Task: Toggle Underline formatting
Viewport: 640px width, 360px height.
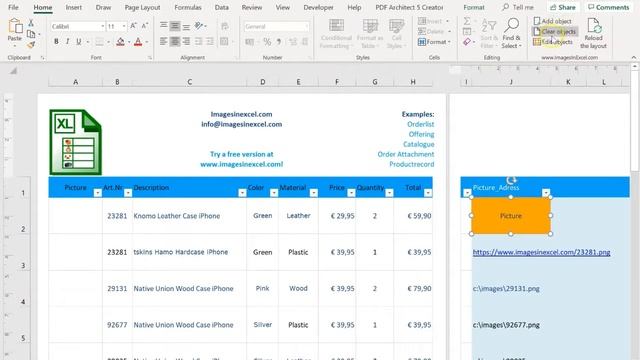Action: [78, 42]
